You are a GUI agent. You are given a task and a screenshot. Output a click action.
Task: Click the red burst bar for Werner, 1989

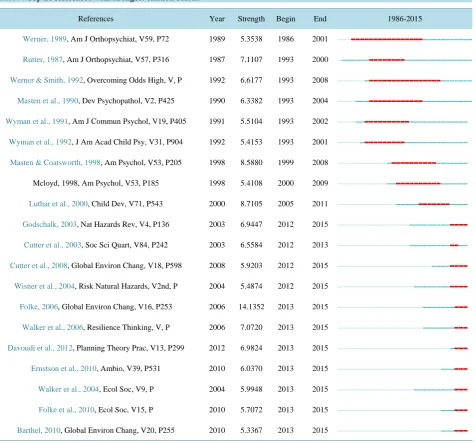point(387,39)
